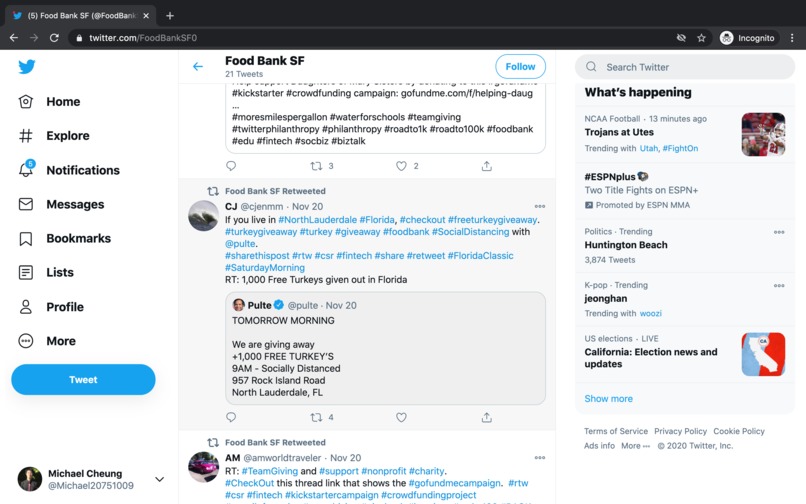Click CJ's wave profile picture

pos(204,215)
